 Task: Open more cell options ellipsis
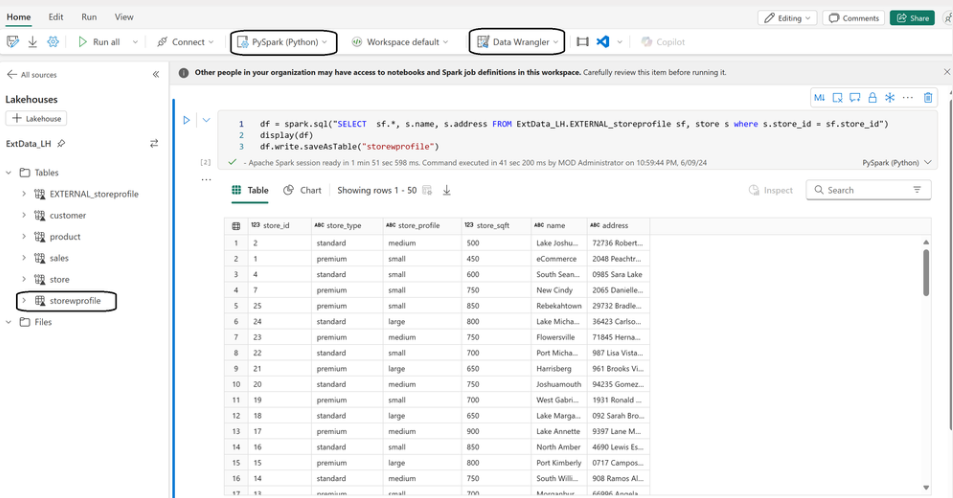[907, 97]
